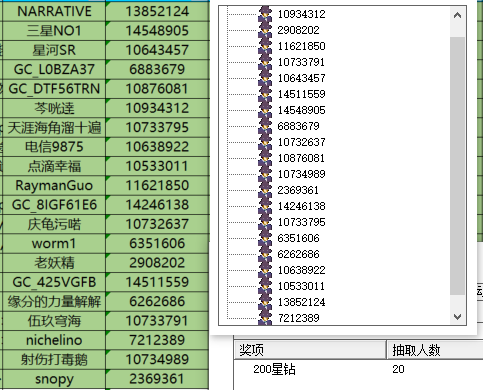Select tree entry 6883679 in winner list
The width and height of the screenshot is (483, 390).
click(298, 126)
